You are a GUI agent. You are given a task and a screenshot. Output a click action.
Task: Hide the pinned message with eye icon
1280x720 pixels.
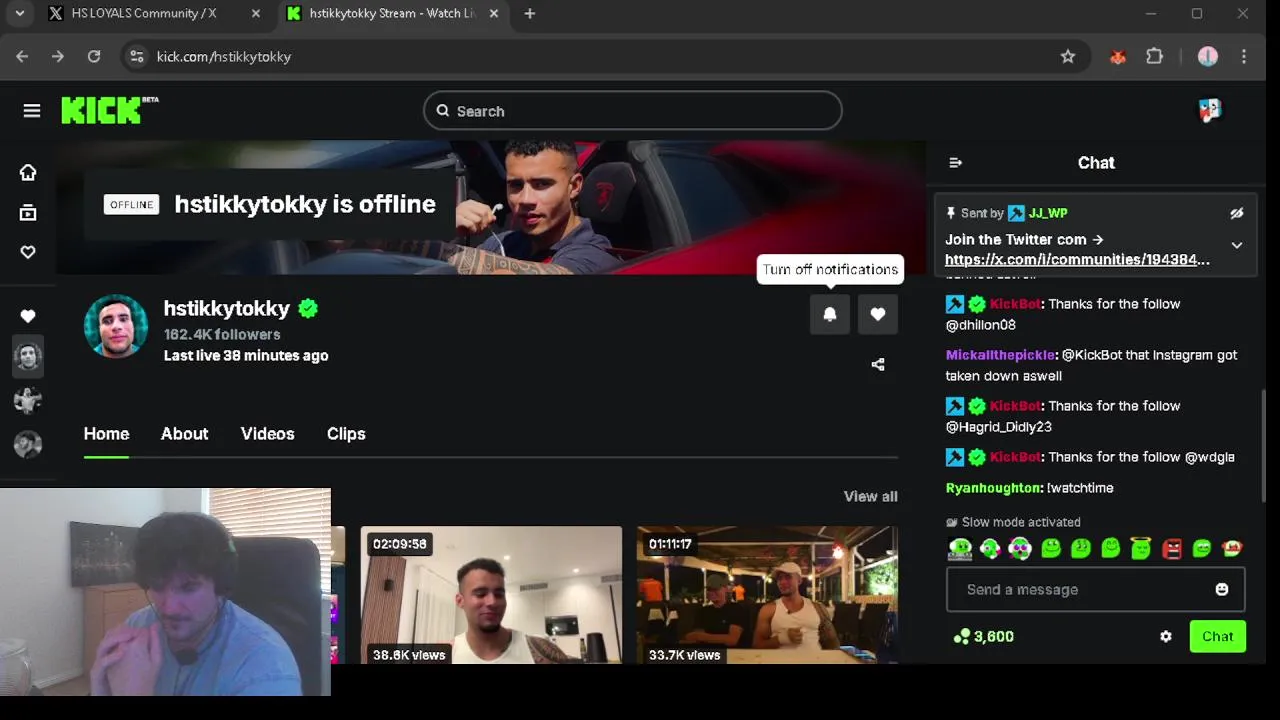coord(1237,213)
